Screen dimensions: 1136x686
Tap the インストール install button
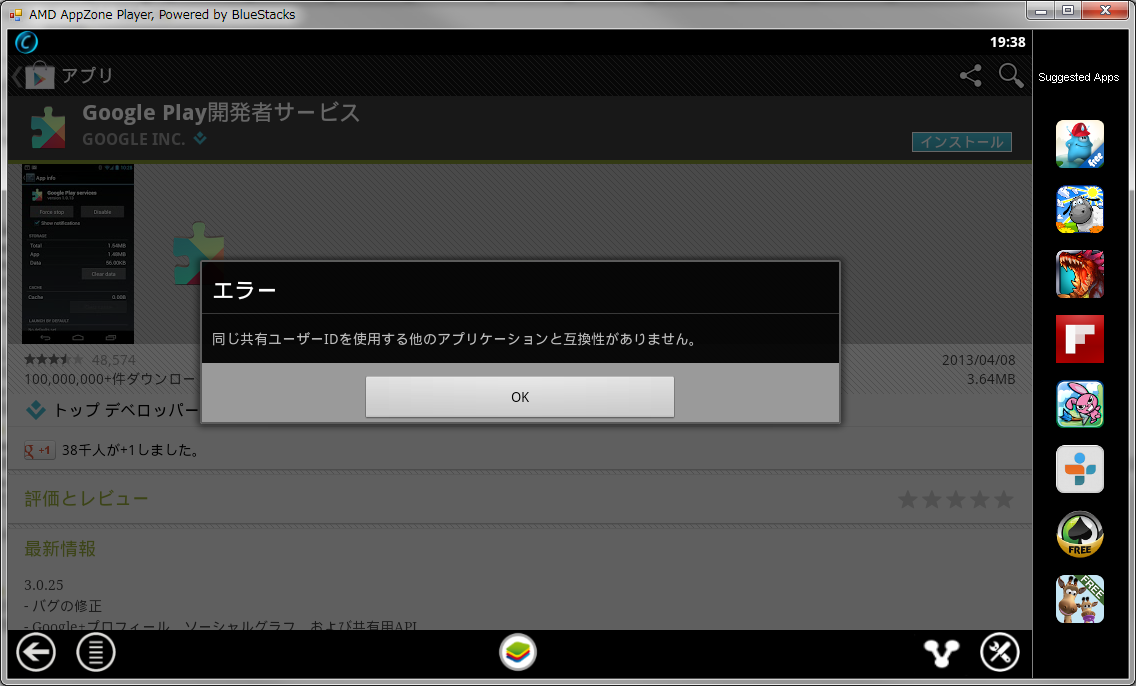(961, 142)
